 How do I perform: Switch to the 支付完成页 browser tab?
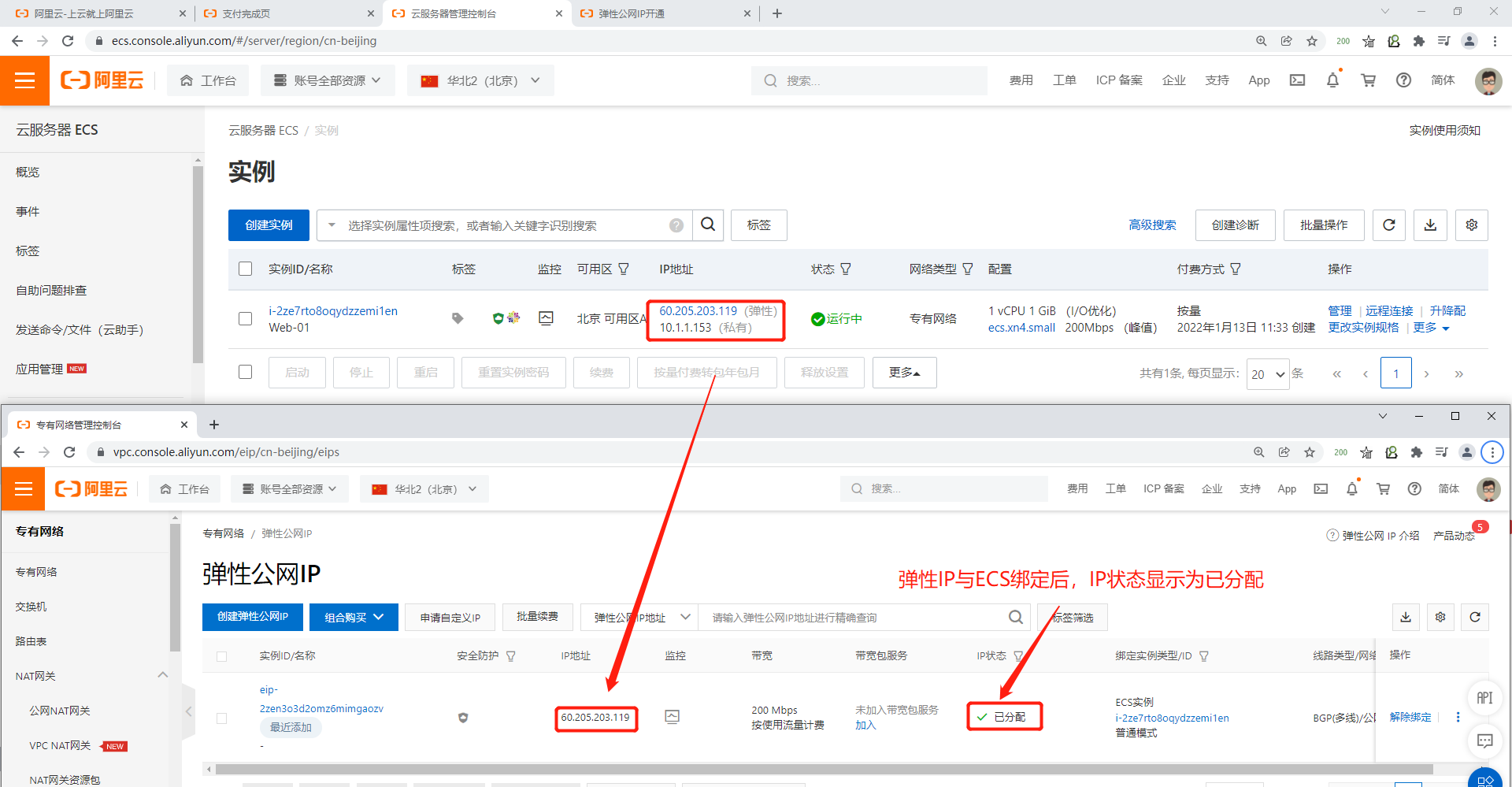pos(287,13)
